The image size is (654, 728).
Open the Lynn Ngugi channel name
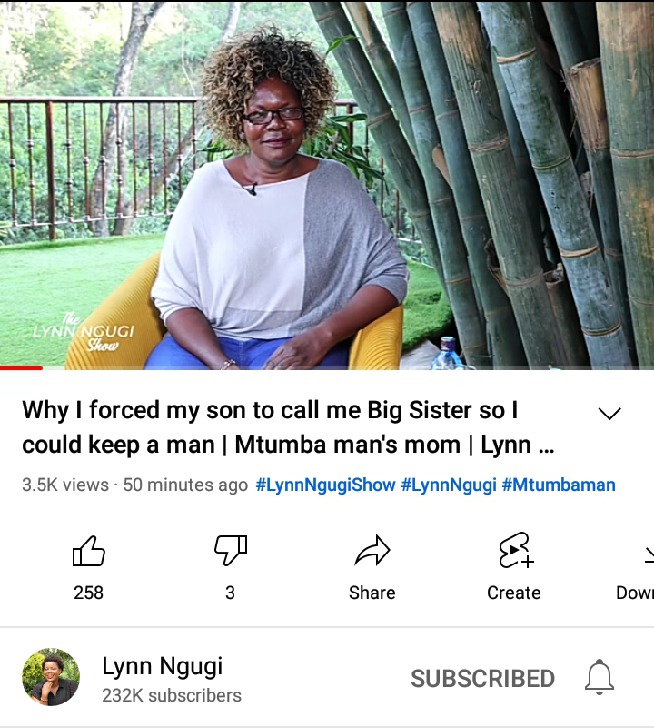pyautogui.click(x=162, y=666)
